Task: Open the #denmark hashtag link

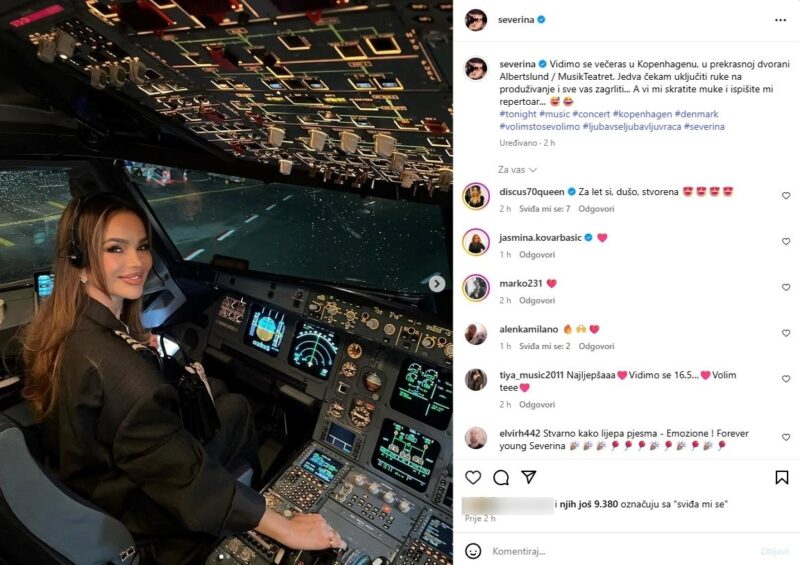Action: [x=696, y=114]
